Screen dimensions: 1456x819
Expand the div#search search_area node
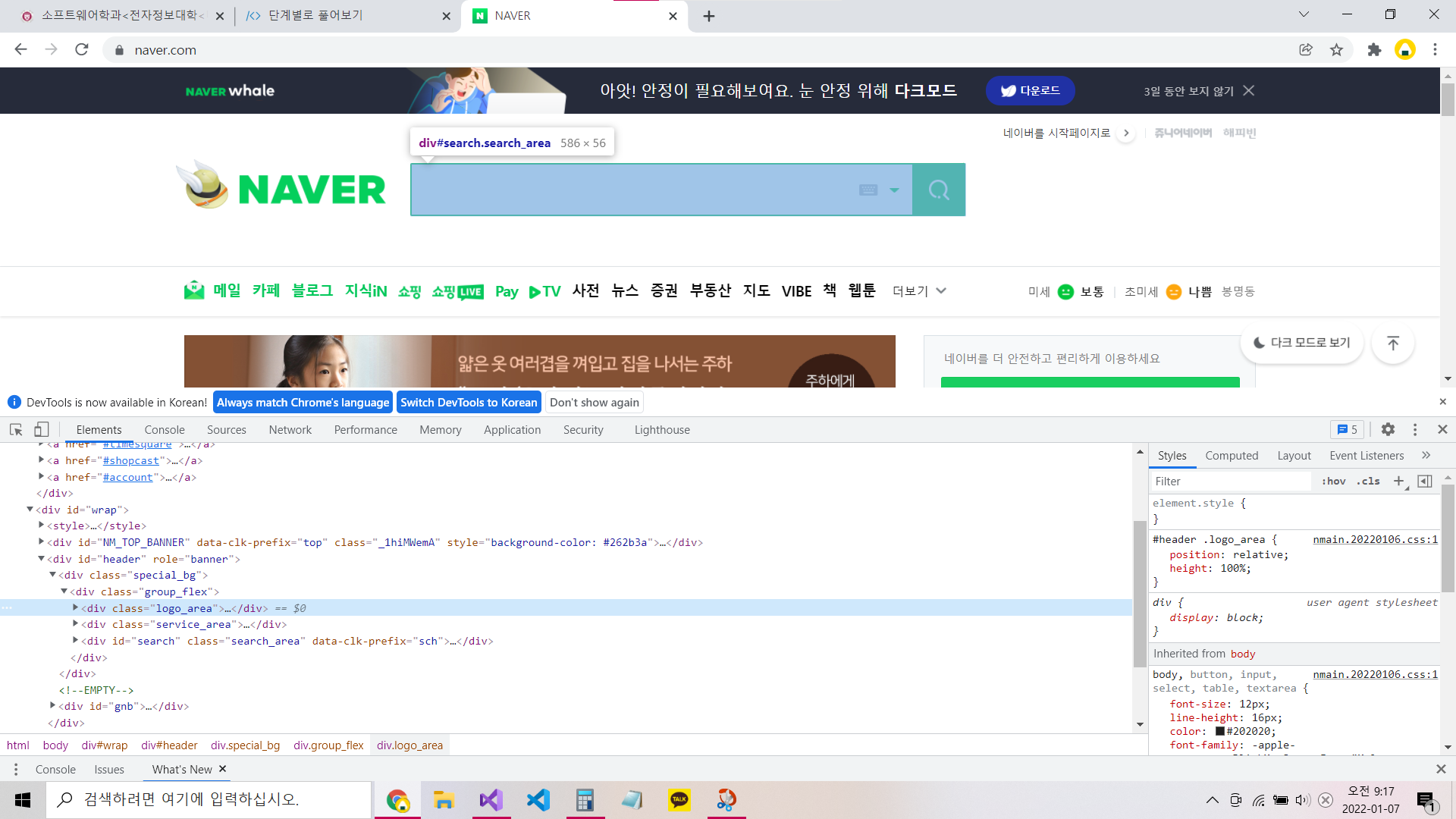coord(75,641)
